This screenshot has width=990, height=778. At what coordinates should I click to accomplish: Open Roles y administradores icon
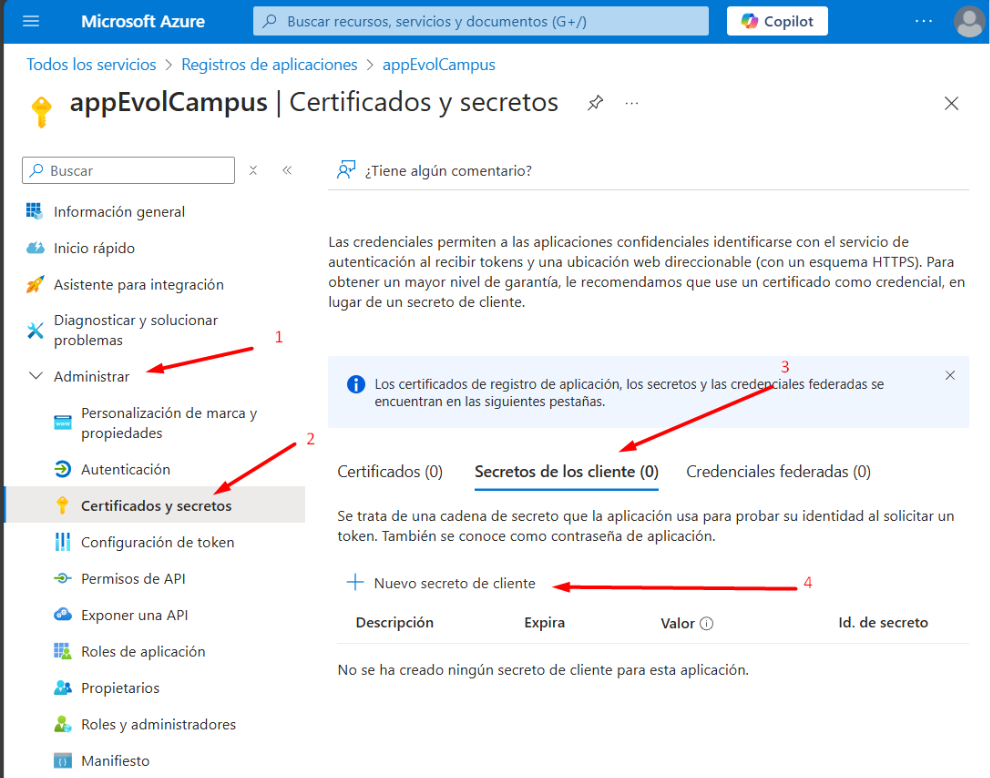point(63,724)
